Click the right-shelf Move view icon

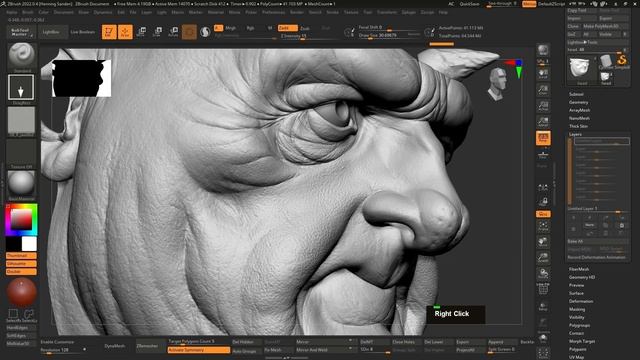tap(543, 242)
